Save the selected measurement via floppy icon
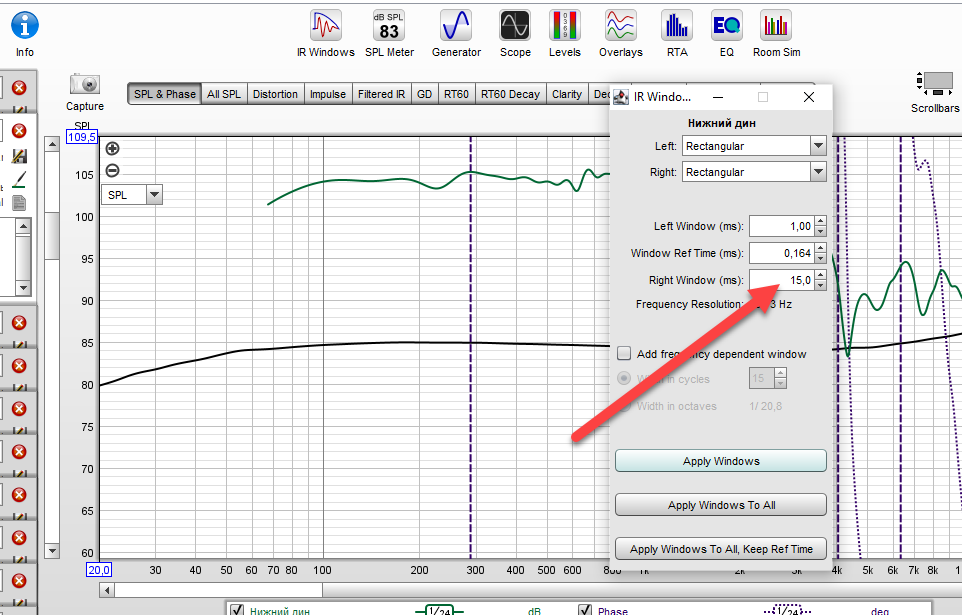The image size is (962, 615). coord(19,156)
